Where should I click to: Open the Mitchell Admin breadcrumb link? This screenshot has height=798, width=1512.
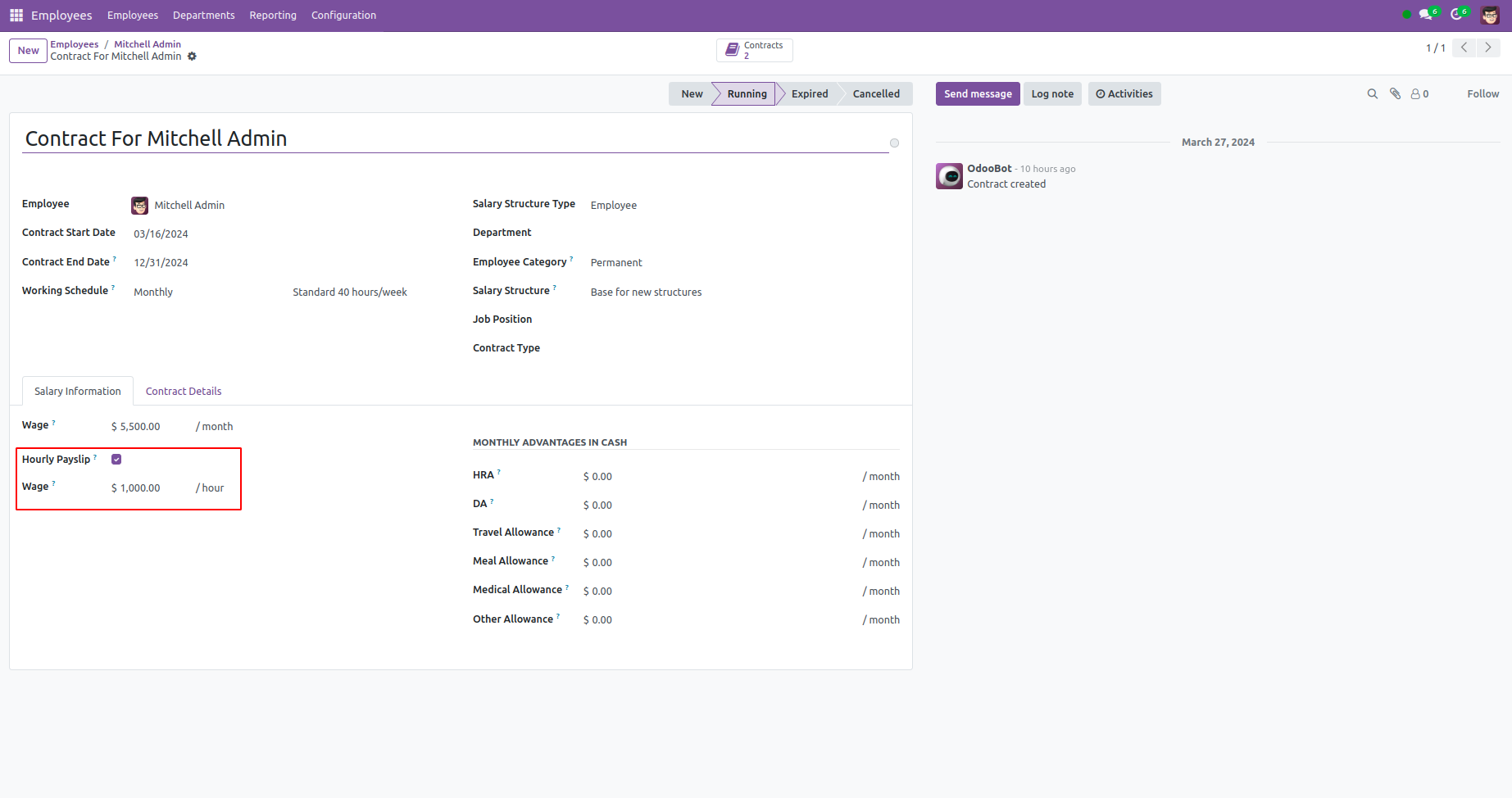click(148, 44)
